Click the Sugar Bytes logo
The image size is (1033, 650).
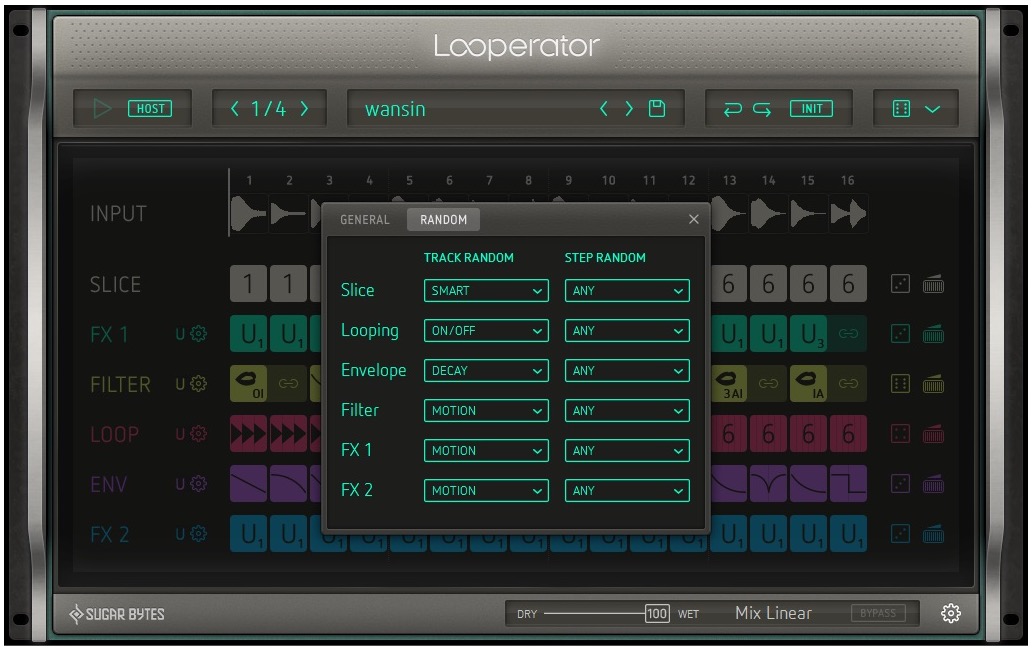point(117,614)
